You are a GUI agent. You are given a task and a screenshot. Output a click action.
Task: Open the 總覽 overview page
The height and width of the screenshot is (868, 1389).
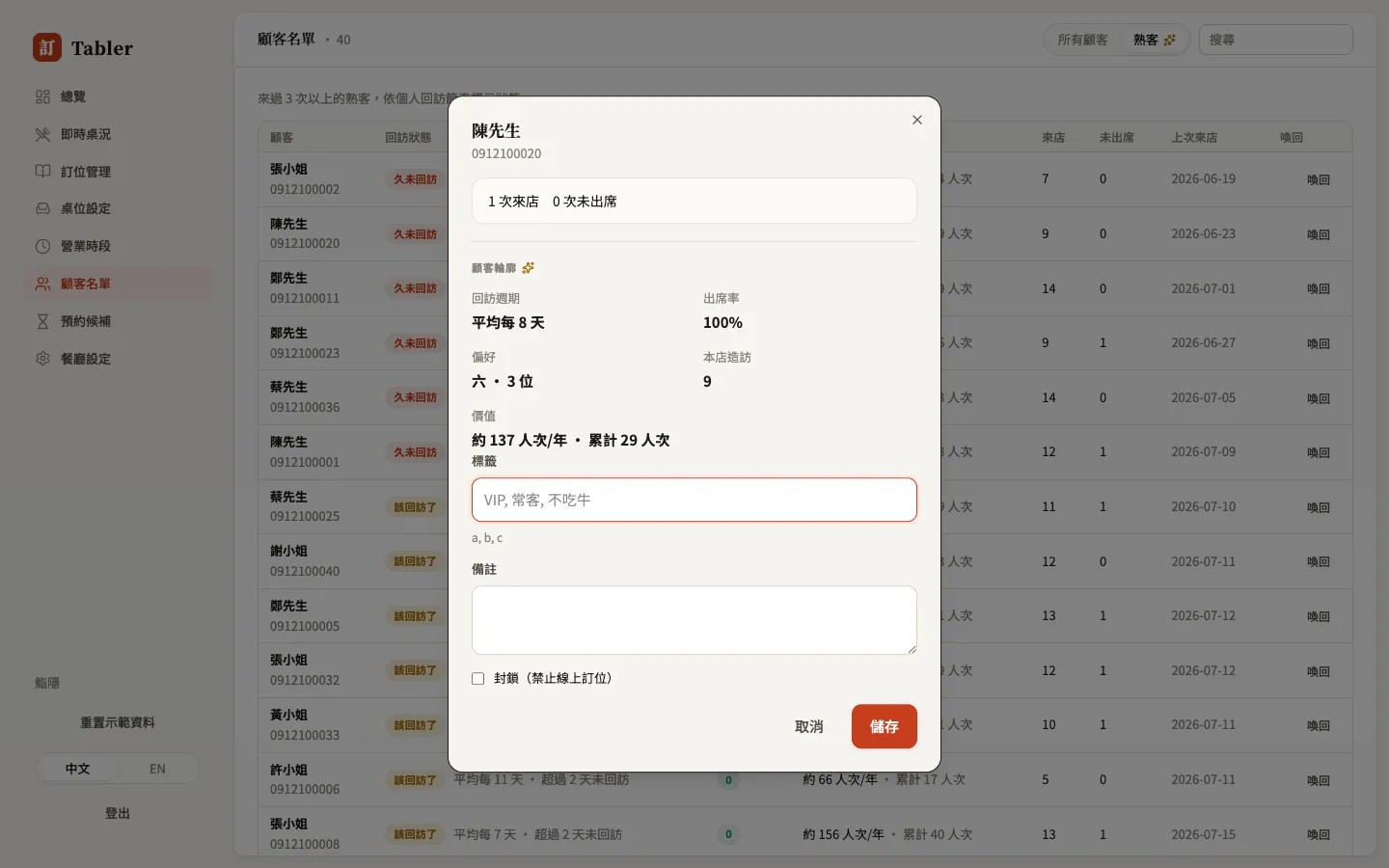(118, 96)
